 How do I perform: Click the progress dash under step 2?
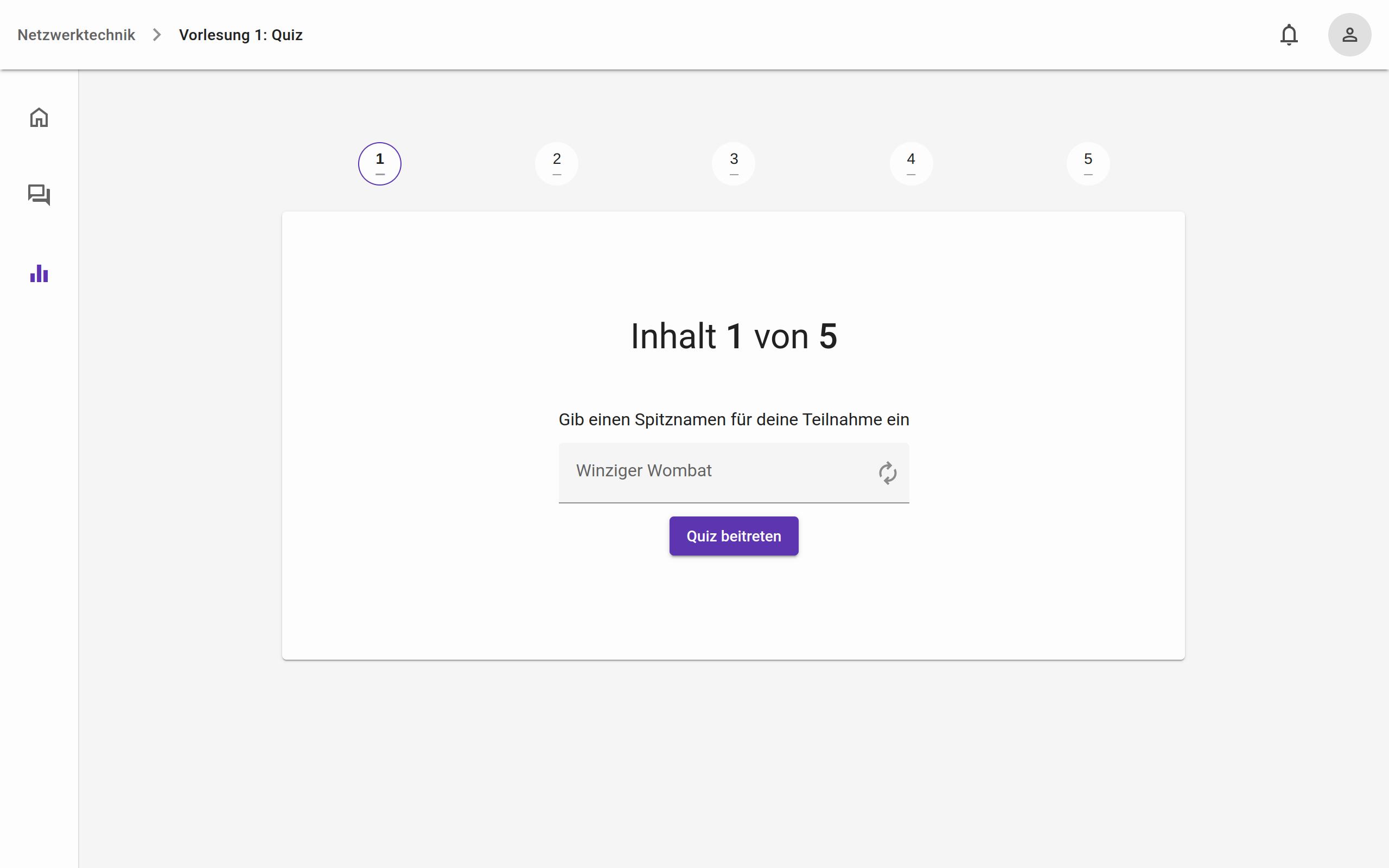[556, 174]
